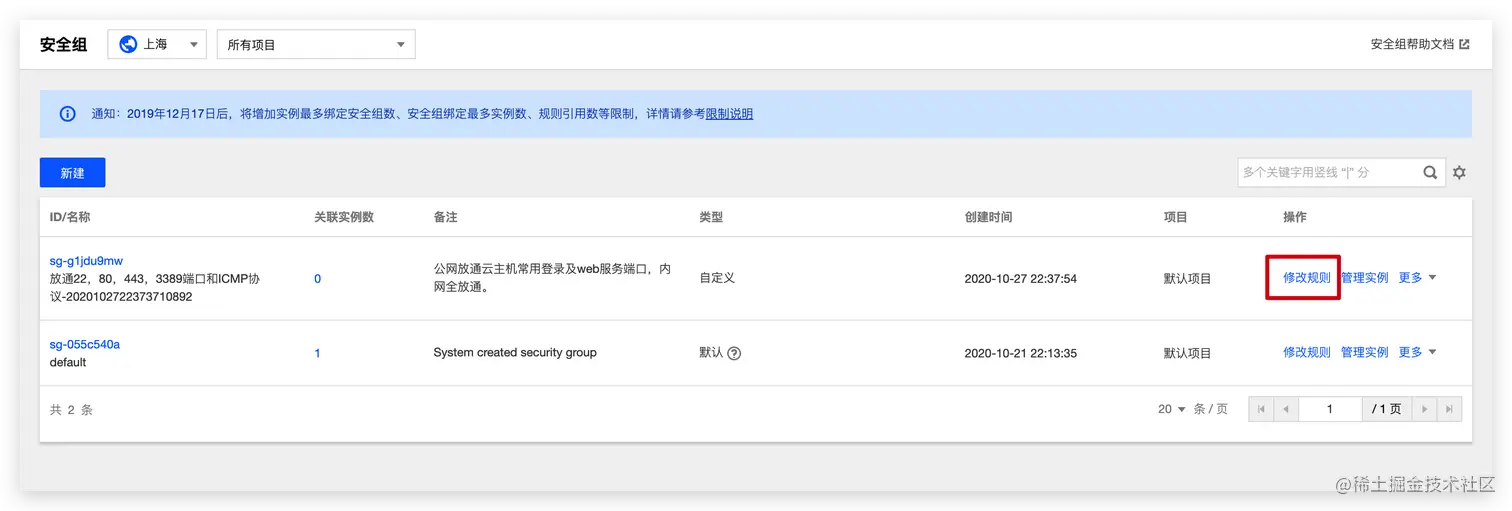Click the 项目 column header
1512x511 pixels.
click(x=1176, y=217)
